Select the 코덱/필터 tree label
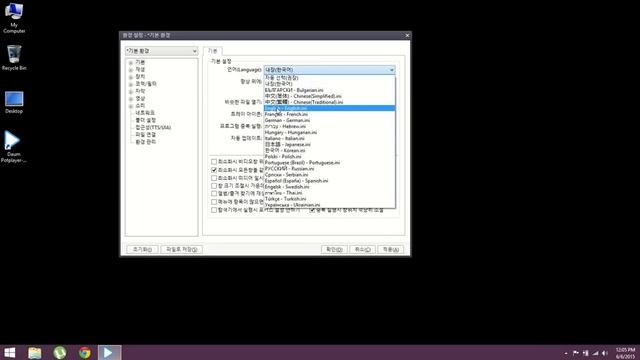 click(146, 84)
